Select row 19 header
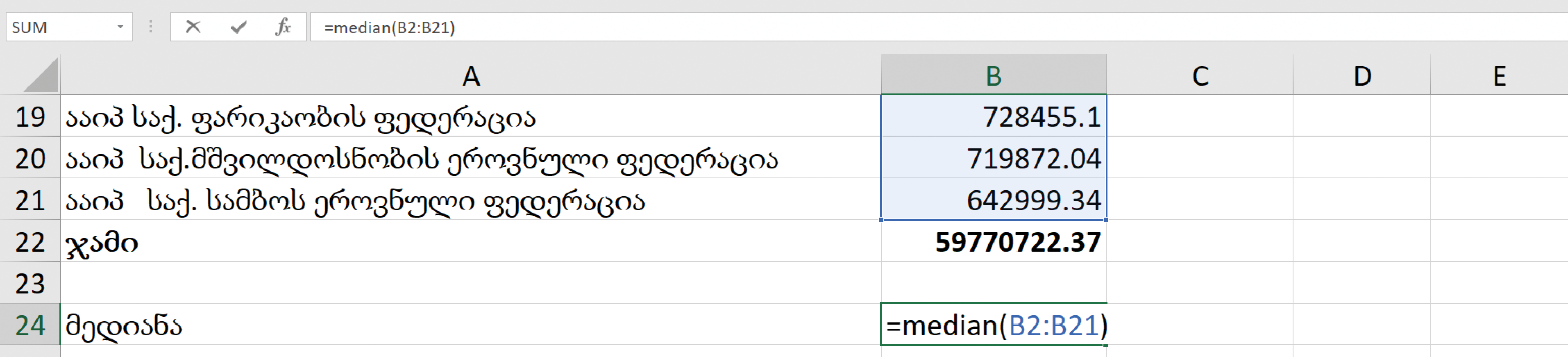 [x=30, y=116]
